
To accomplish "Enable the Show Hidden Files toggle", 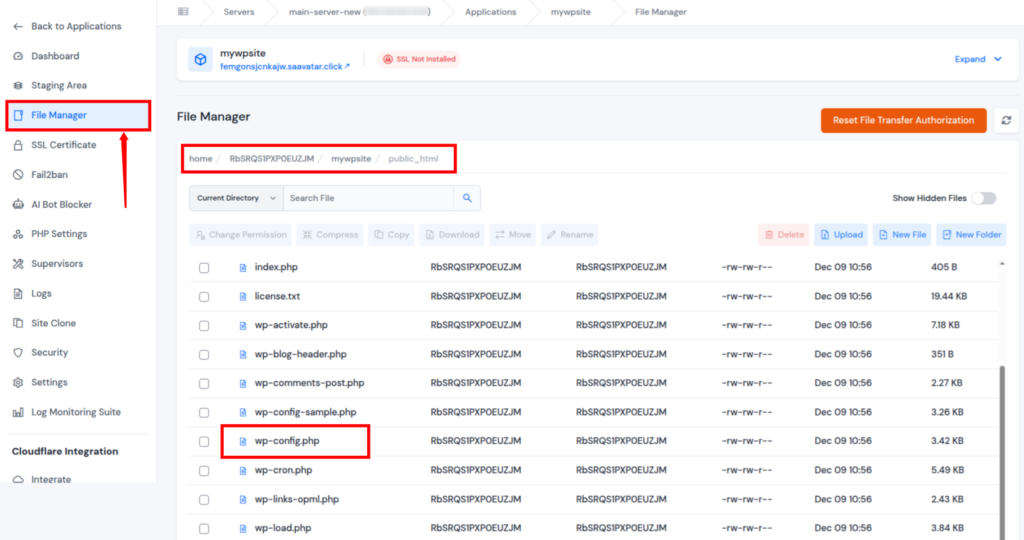I will coord(984,198).
